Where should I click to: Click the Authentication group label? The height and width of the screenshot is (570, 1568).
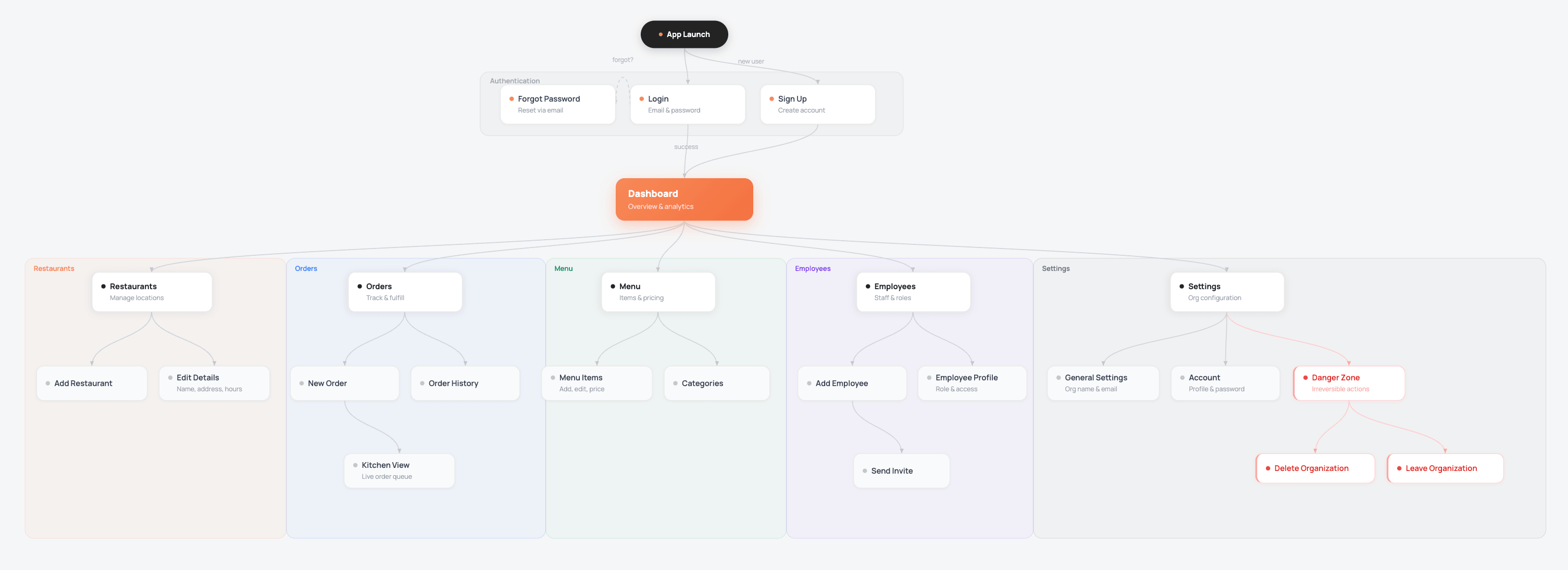514,81
